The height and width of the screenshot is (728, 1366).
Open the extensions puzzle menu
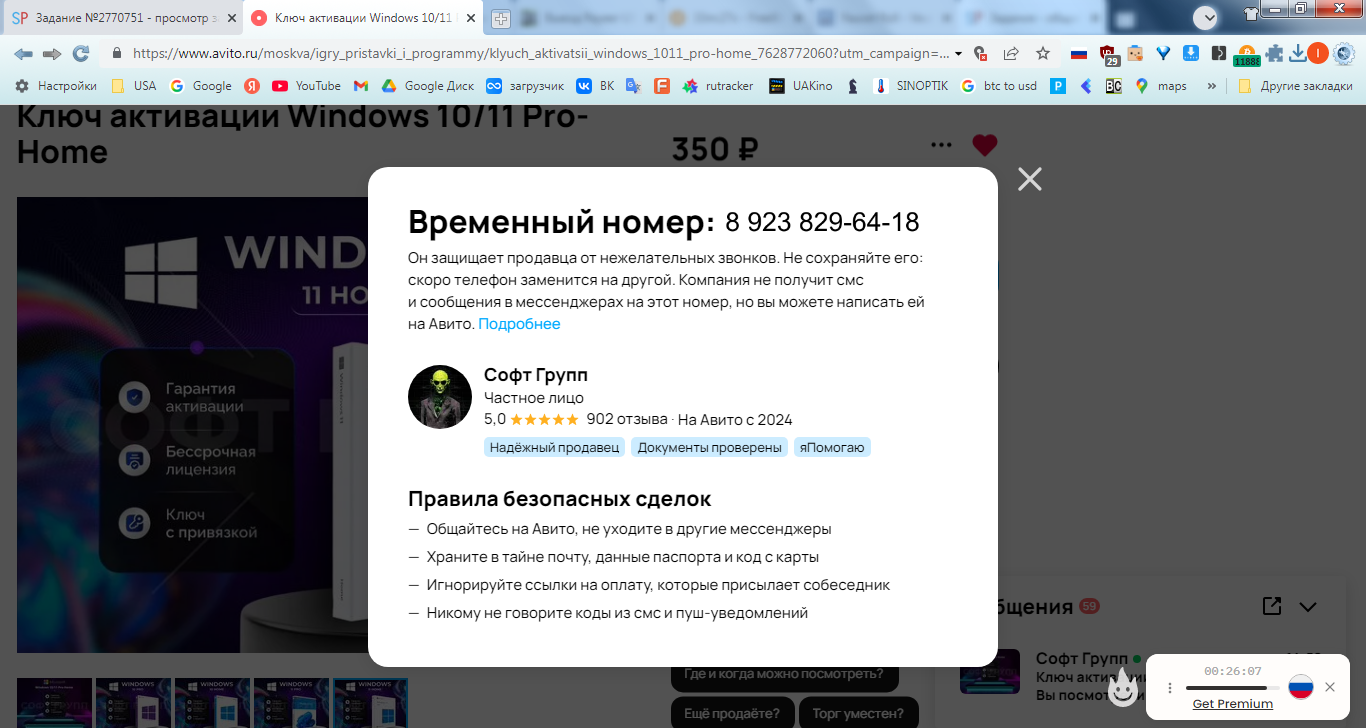point(1274,54)
